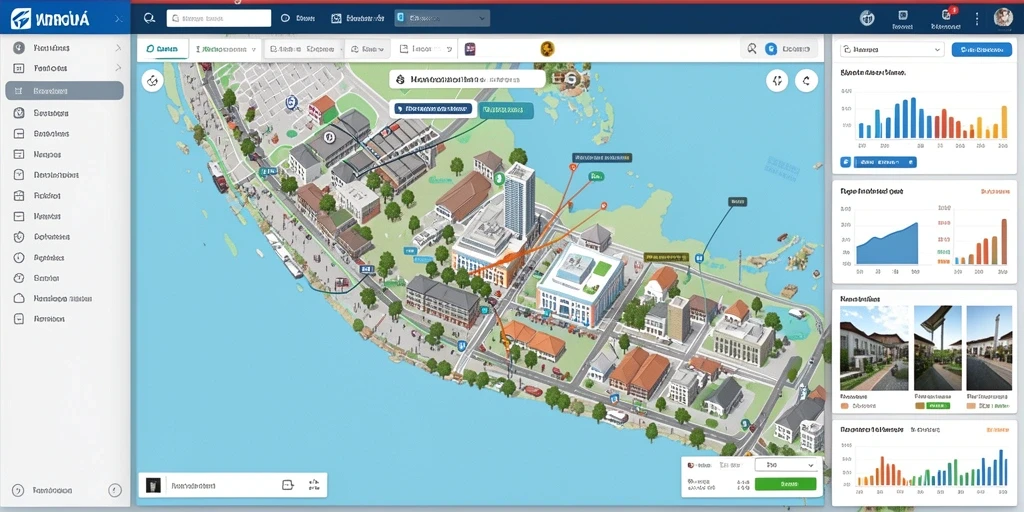Click the blue location pin toggle beside toolbar search
1024x512 pixels.
[x=771, y=48]
